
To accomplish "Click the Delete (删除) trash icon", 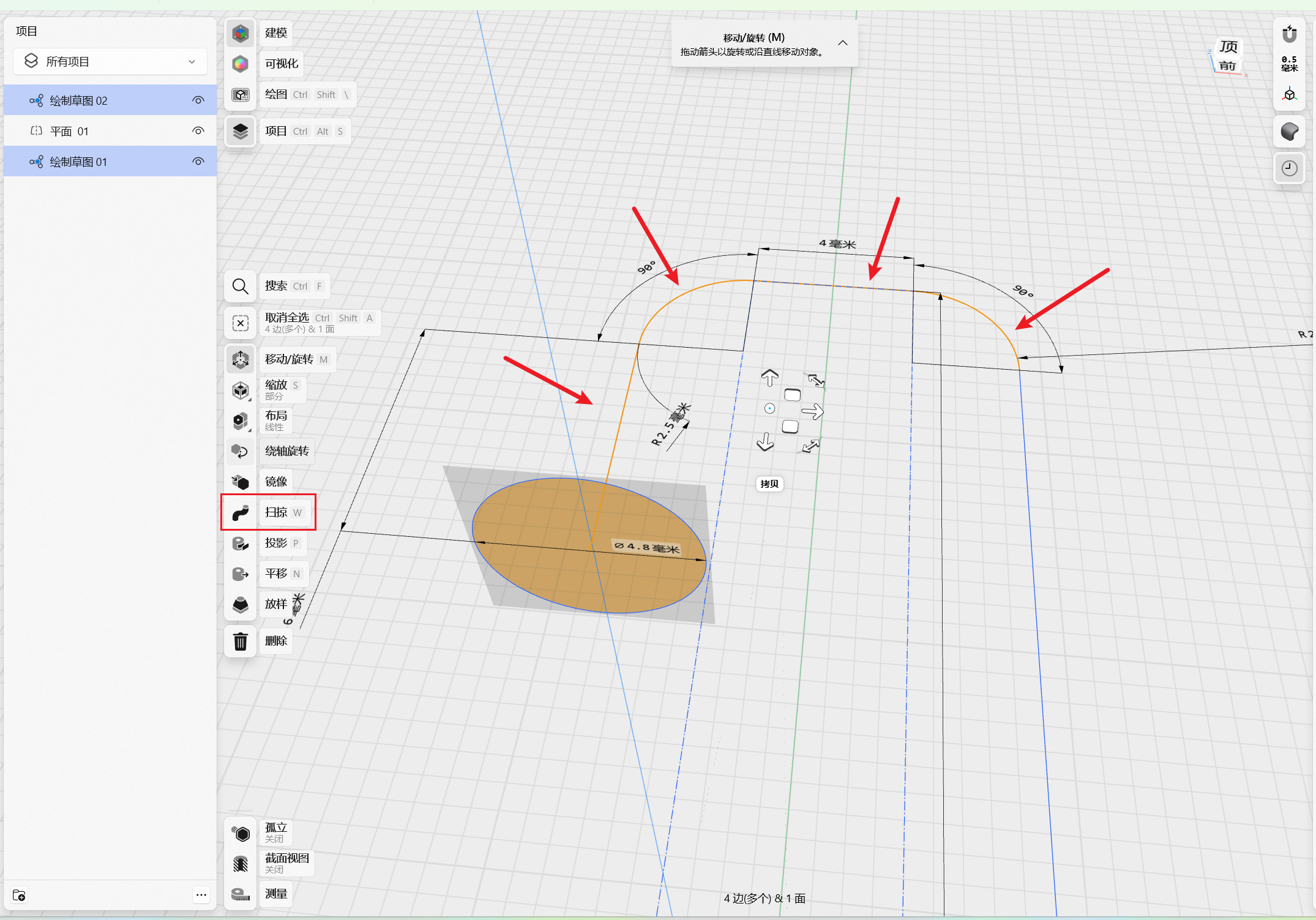I will (x=241, y=641).
